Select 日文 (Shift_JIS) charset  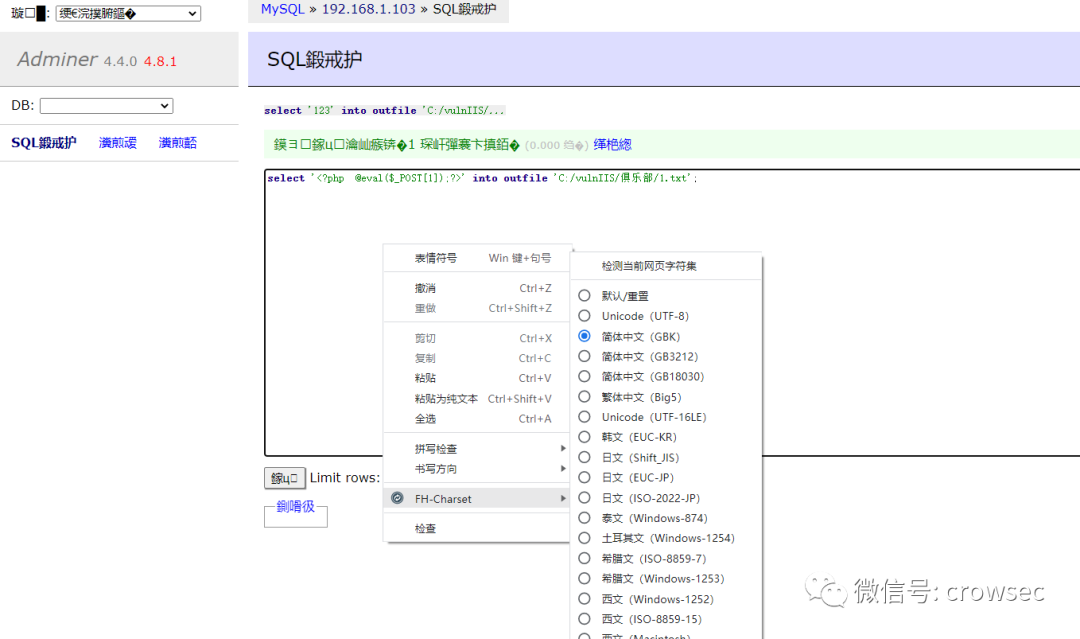(x=584, y=457)
